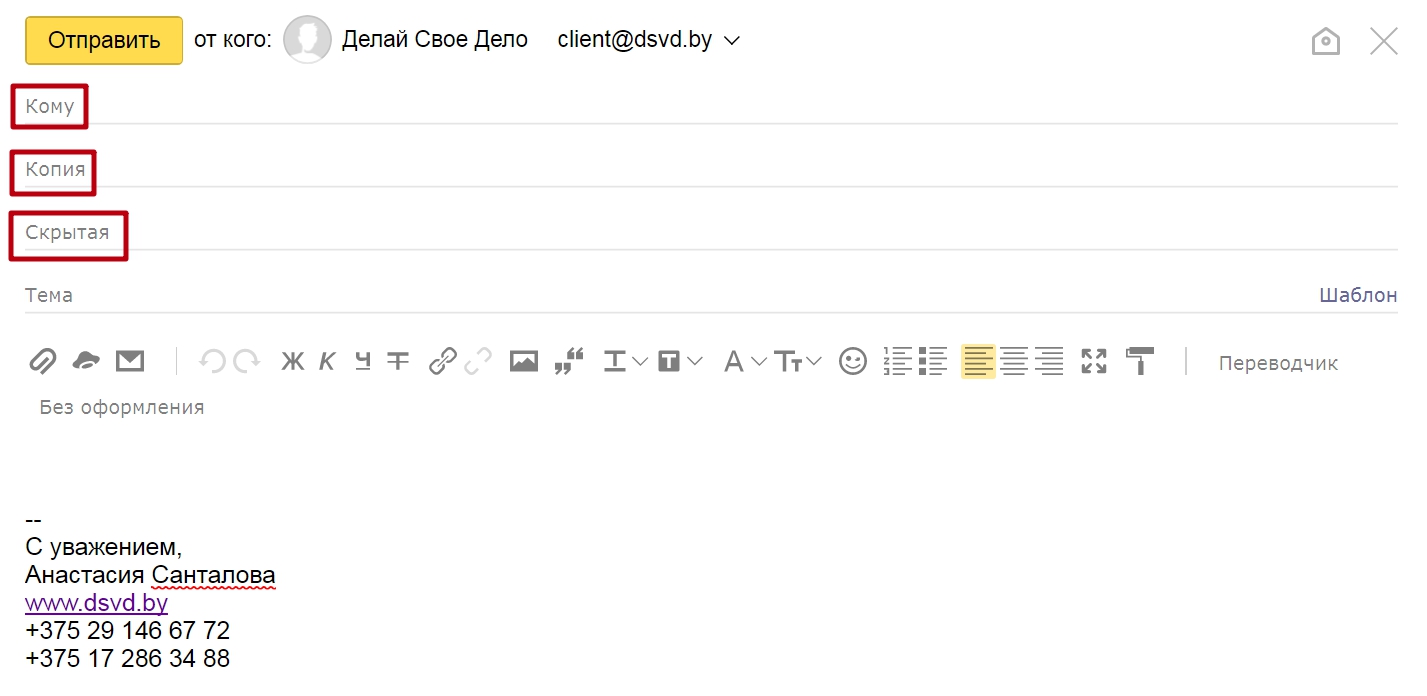
Task: Insert a link with the chain icon
Action: [x=442, y=361]
